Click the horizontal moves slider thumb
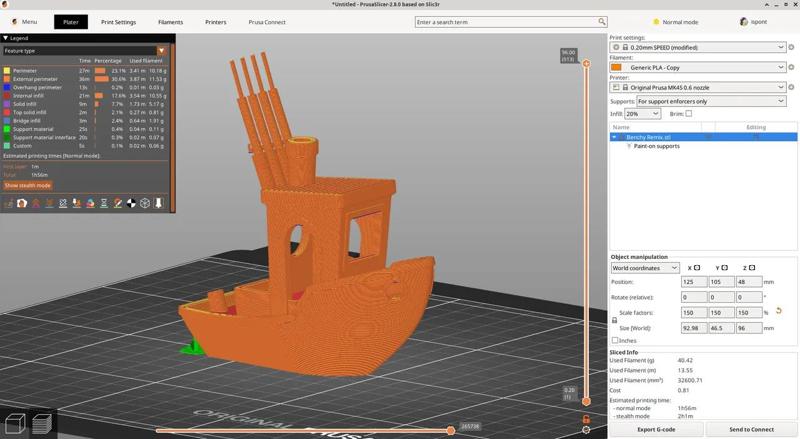 tap(451, 431)
